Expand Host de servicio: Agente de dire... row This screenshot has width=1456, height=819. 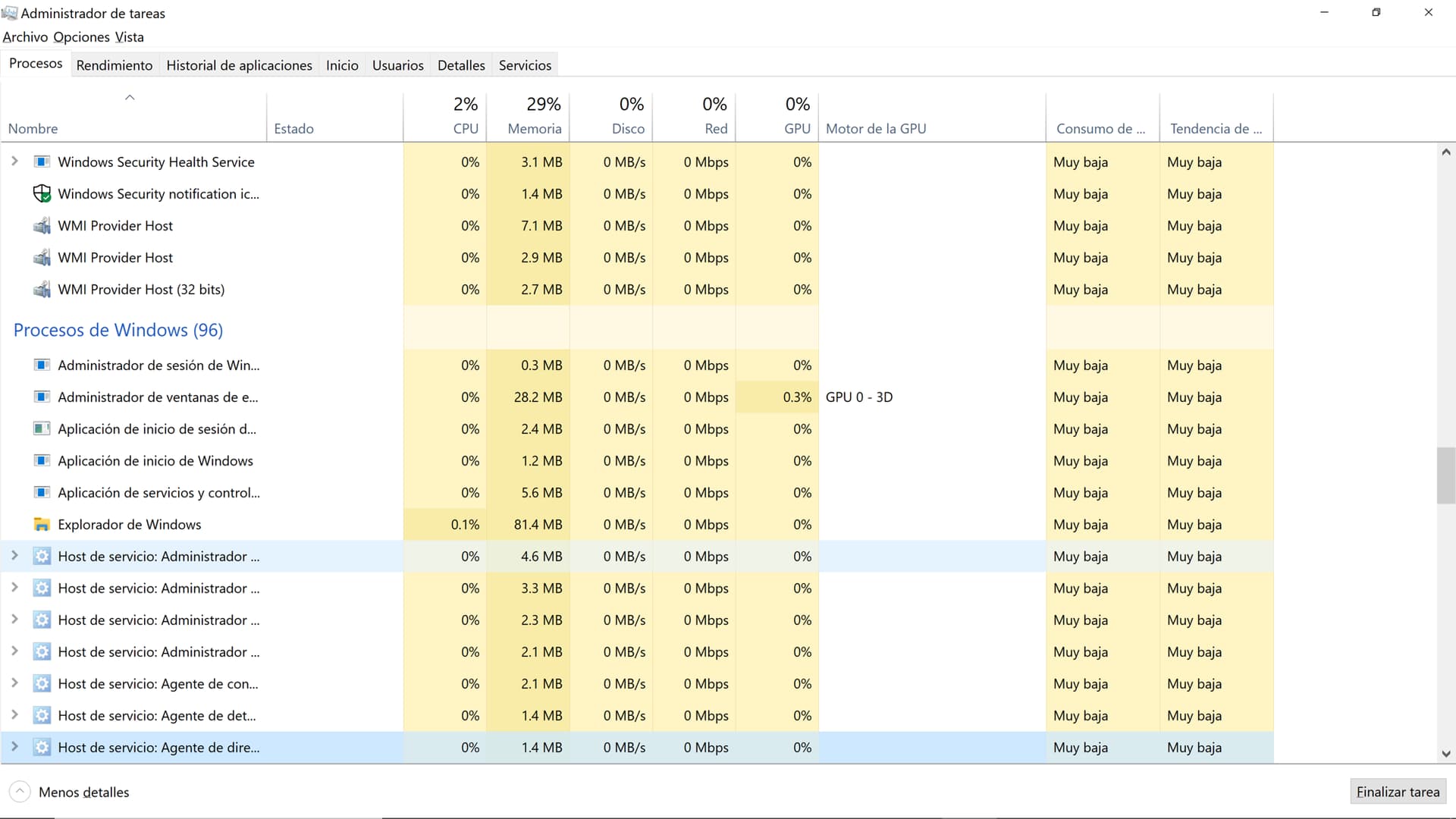pyautogui.click(x=14, y=746)
